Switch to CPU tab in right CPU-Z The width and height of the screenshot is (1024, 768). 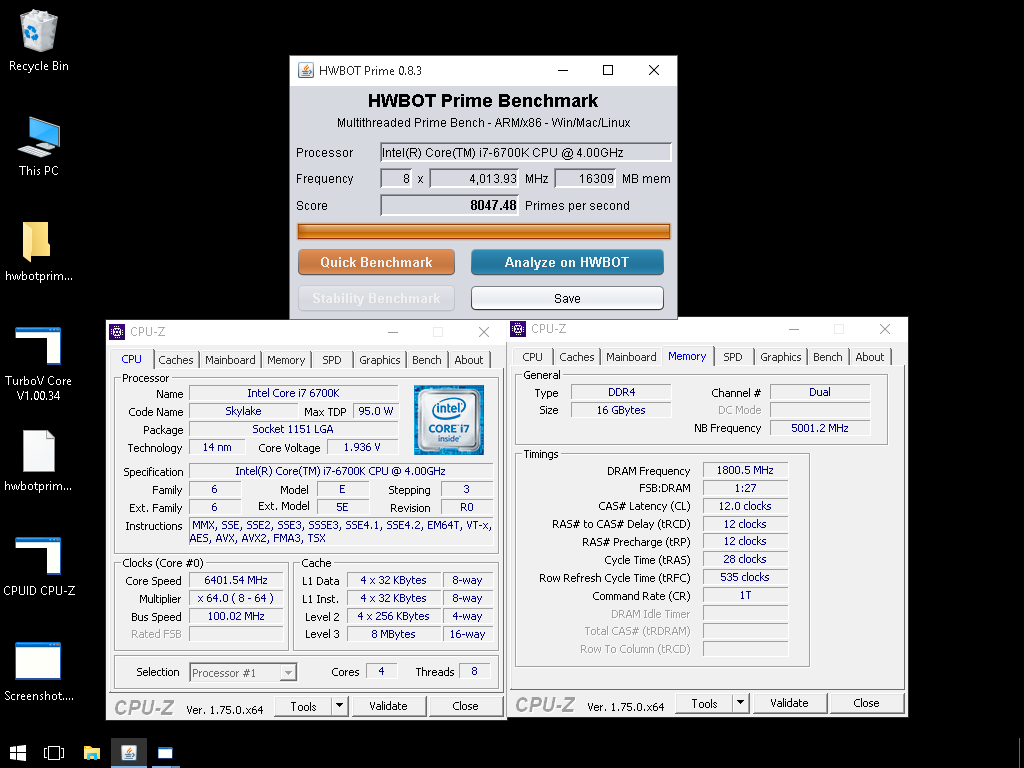tap(532, 357)
